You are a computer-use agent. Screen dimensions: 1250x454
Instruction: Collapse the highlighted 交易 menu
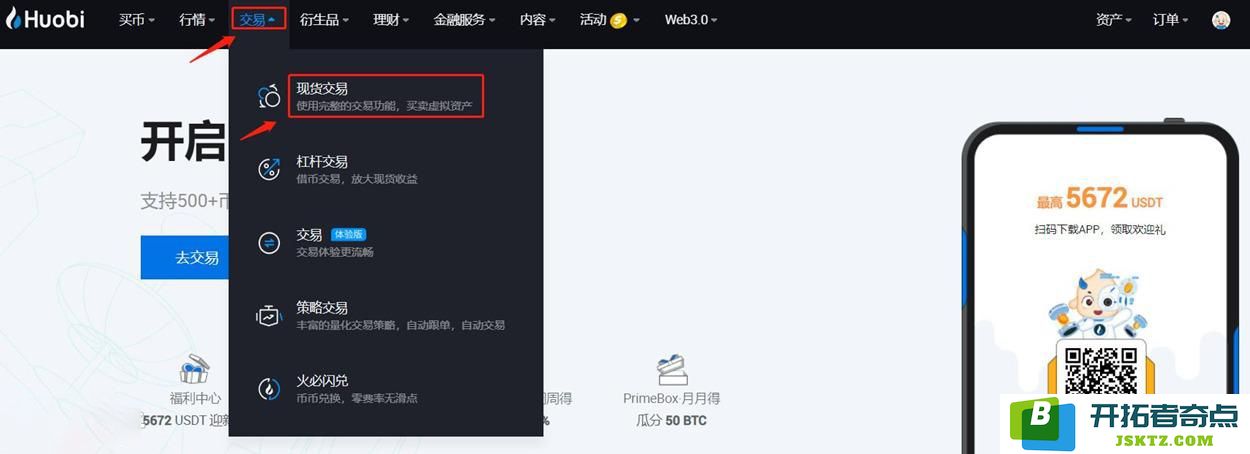258,19
